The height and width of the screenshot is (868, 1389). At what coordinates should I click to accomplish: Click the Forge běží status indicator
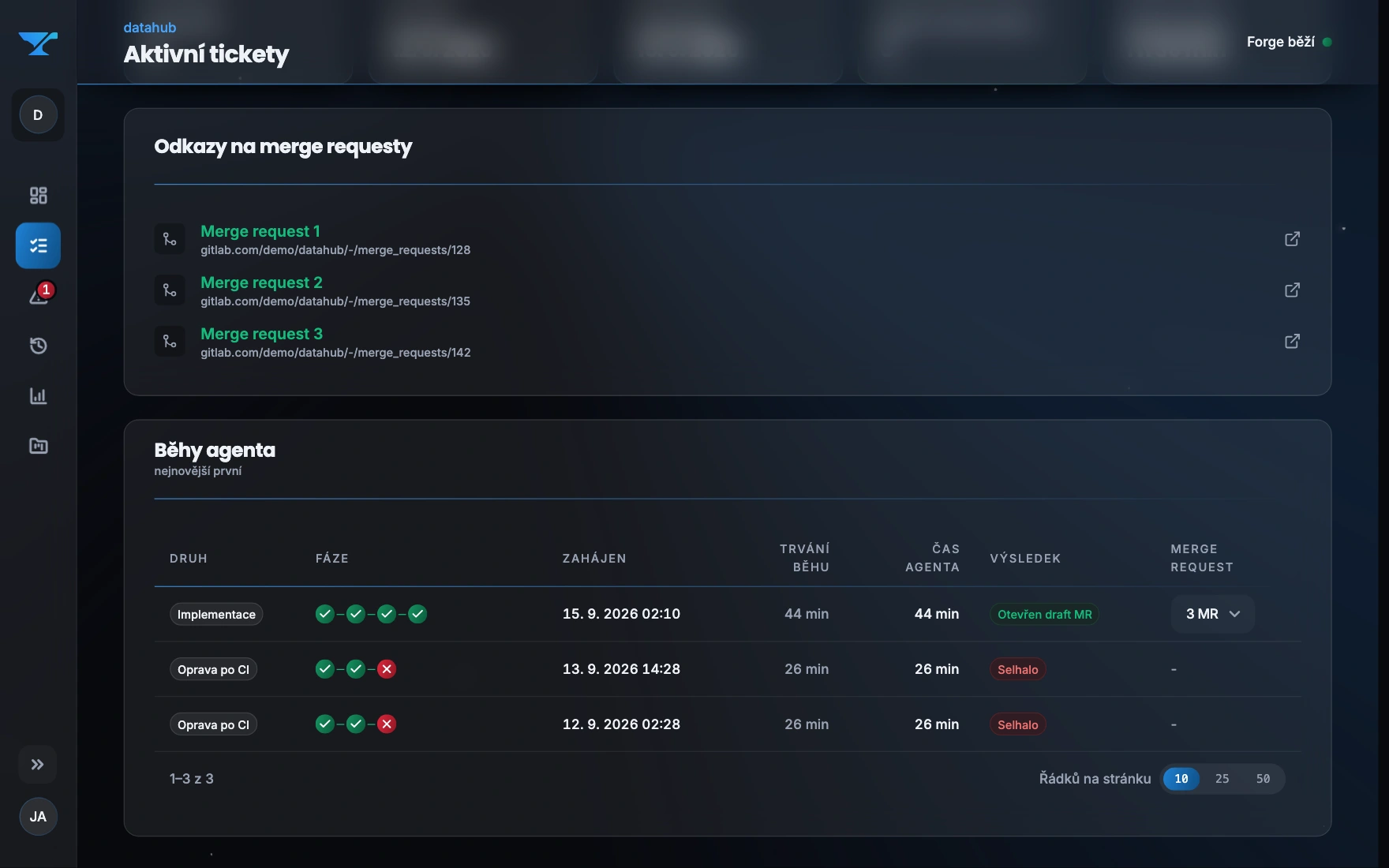[1289, 42]
